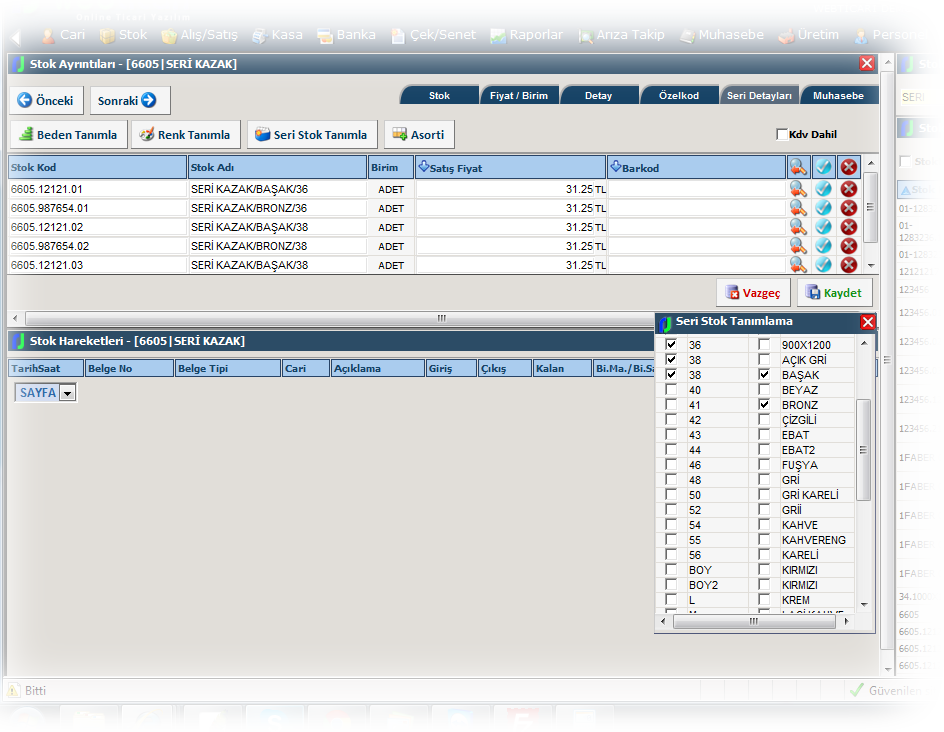
Task: Click the Beden Tanımla button
Action: pos(69,135)
